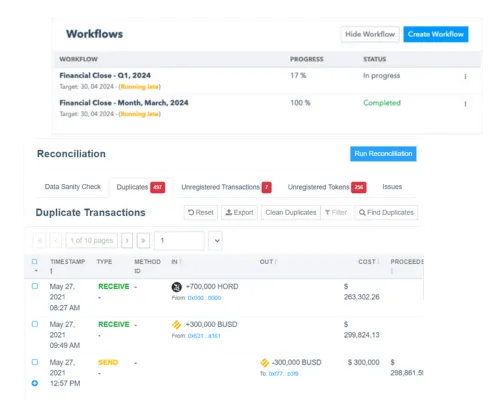The image size is (500, 400).
Task: Check the 09:49 AM BUSD receive row
Action: pos(35,324)
